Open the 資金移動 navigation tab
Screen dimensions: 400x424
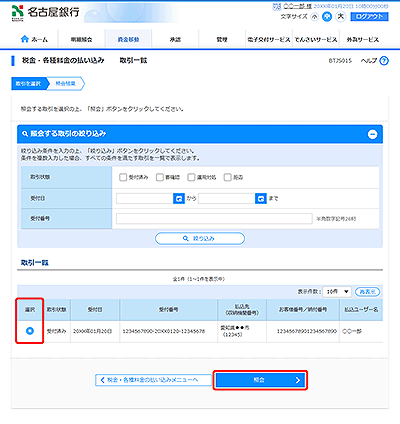pos(128,39)
